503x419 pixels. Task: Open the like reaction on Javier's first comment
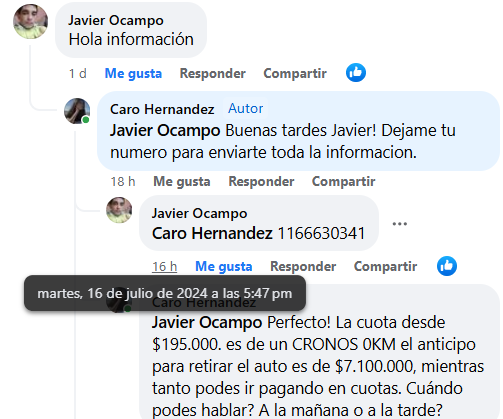coord(356,73)
